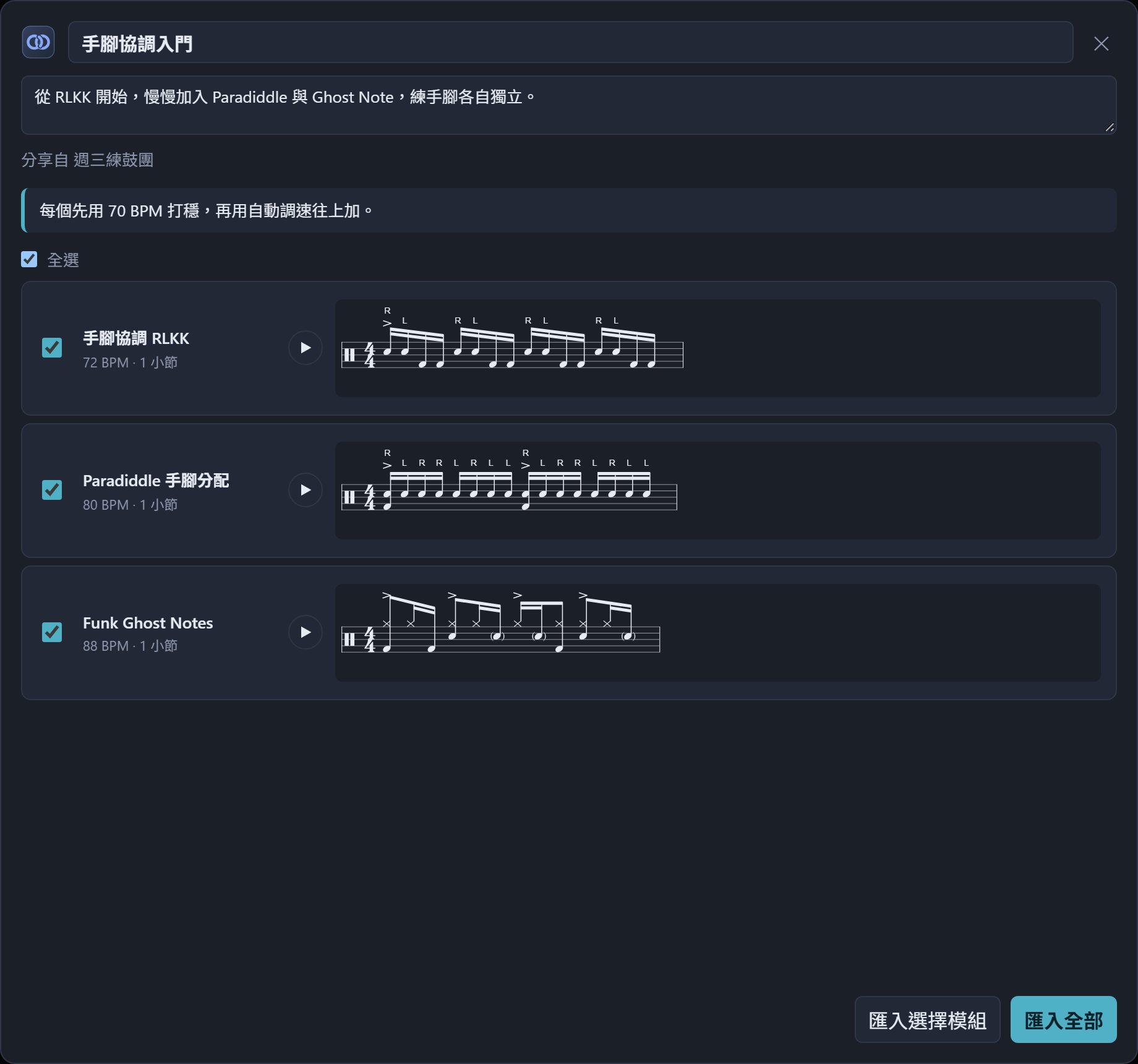The width and height of the screenshot is (1138, 1064).
Task: Play the Paradiddle 手腳分配 preview
Action: pos(306,490)
